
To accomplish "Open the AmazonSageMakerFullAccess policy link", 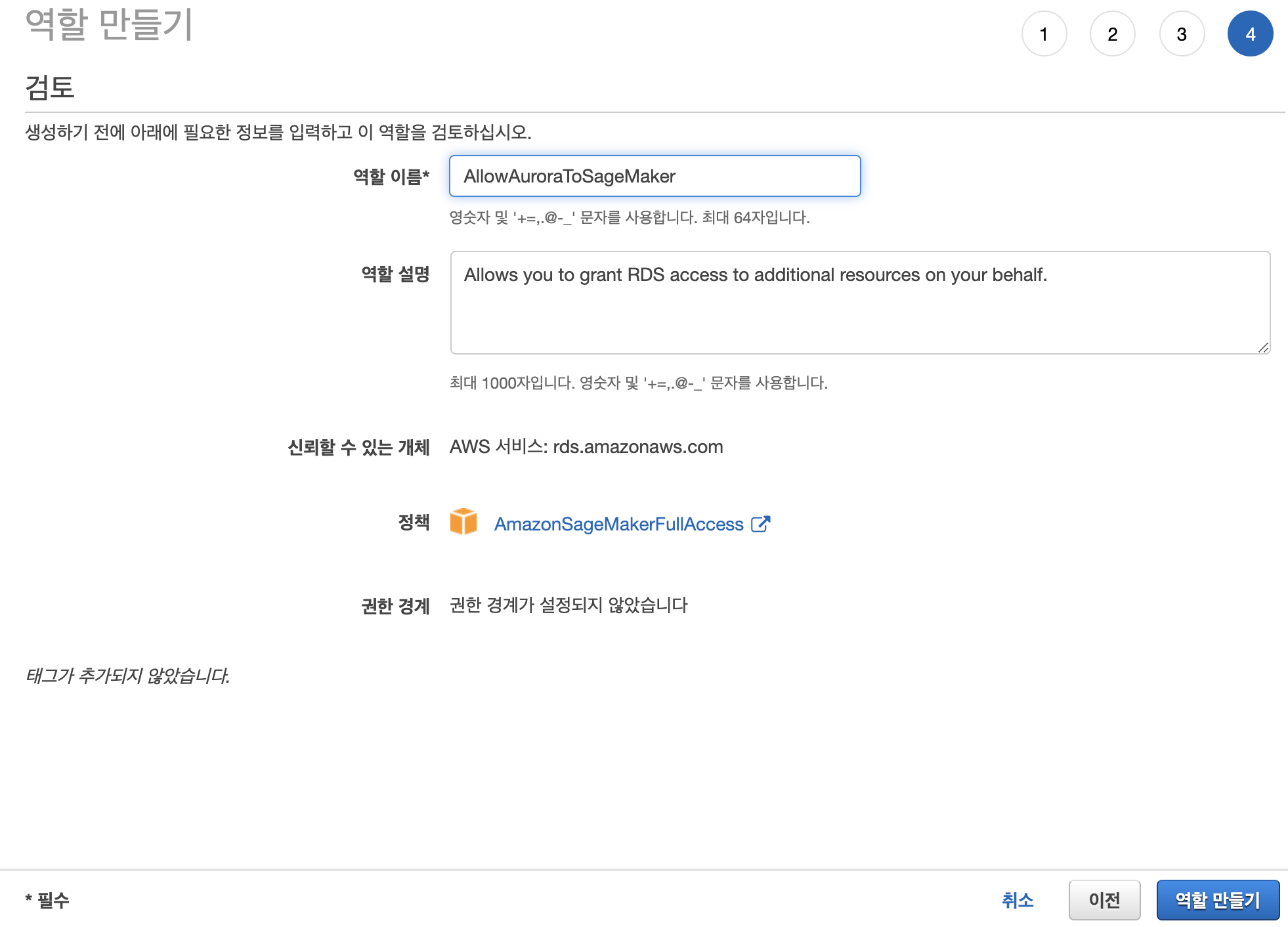I will point(618,524).
